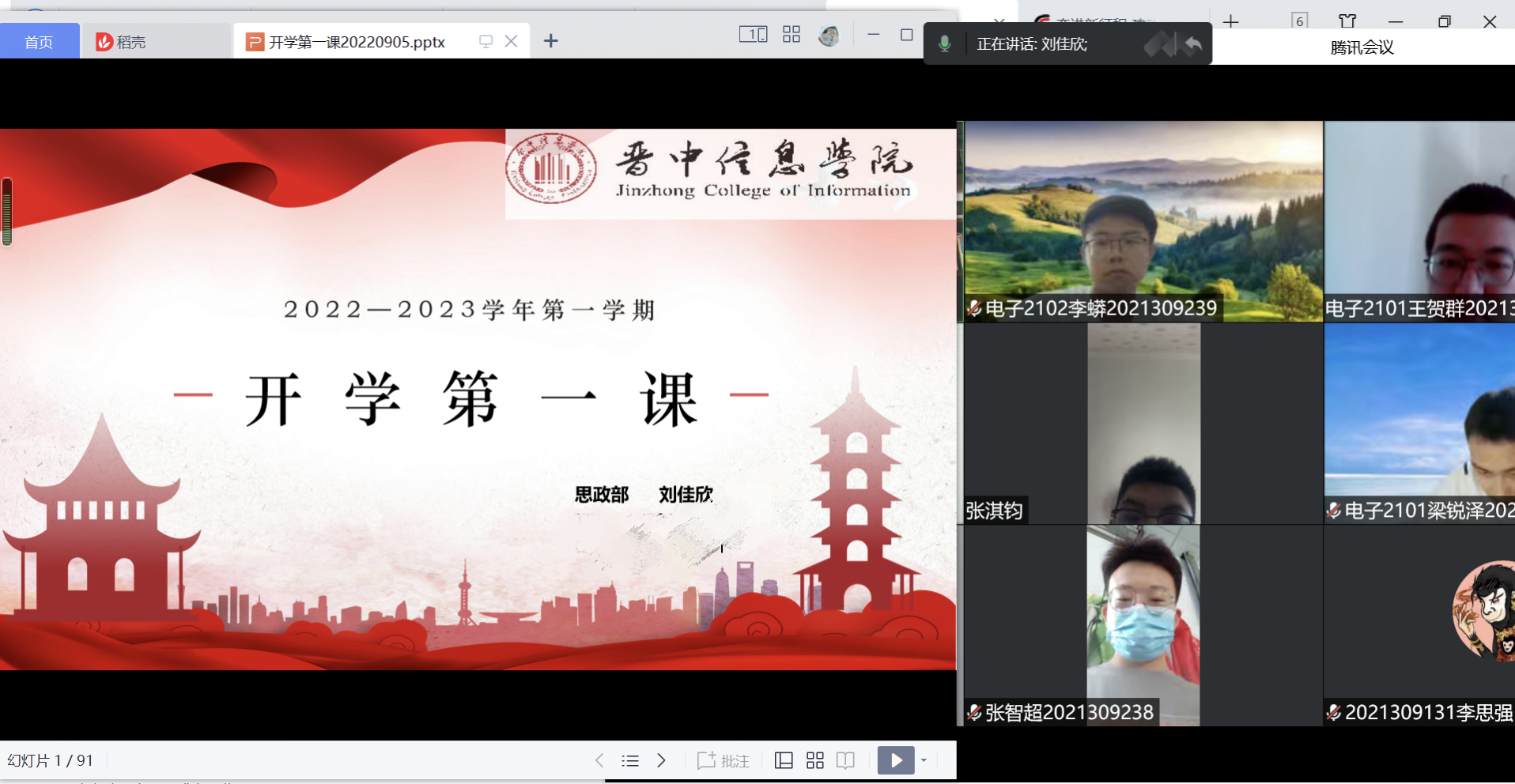Select video tile of 电子2101梁锐泽
Screen dimensions: 1515x784
pos(1420,424)
